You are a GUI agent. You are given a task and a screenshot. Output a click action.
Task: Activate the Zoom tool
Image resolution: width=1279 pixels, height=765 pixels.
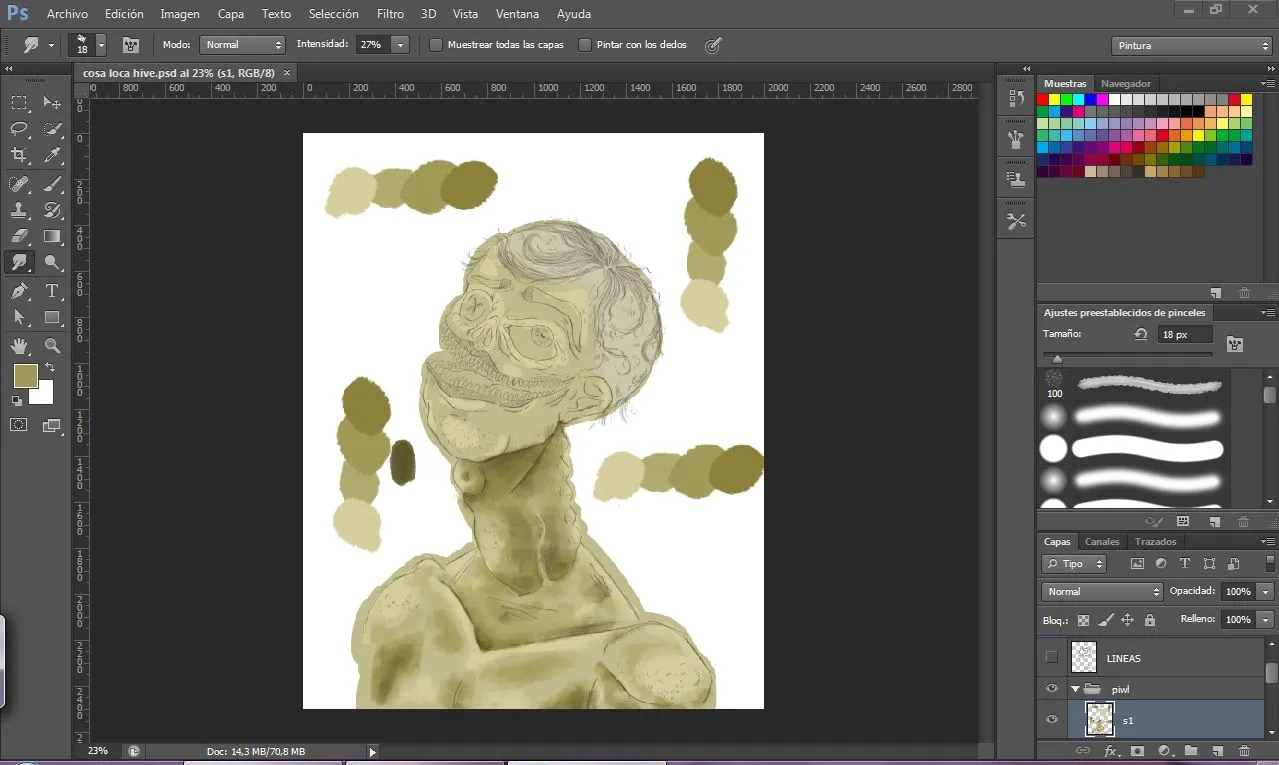[52, 346]
